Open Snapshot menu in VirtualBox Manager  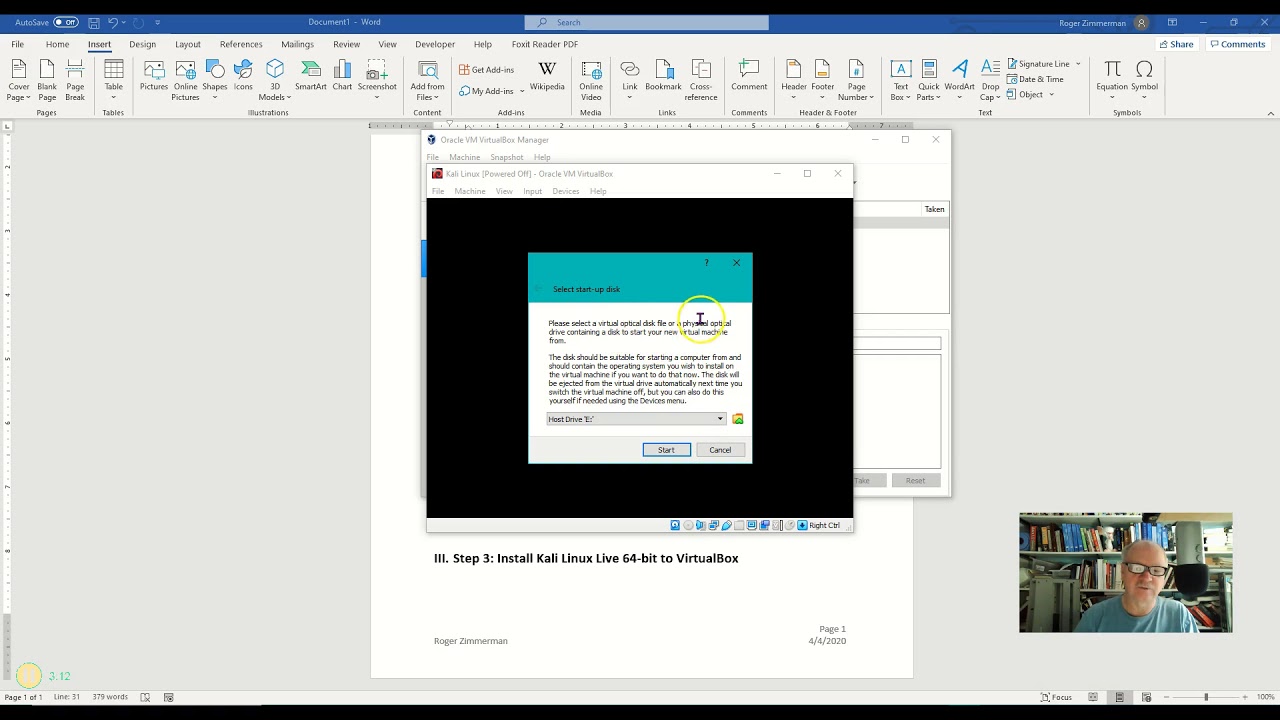[507, 157]
